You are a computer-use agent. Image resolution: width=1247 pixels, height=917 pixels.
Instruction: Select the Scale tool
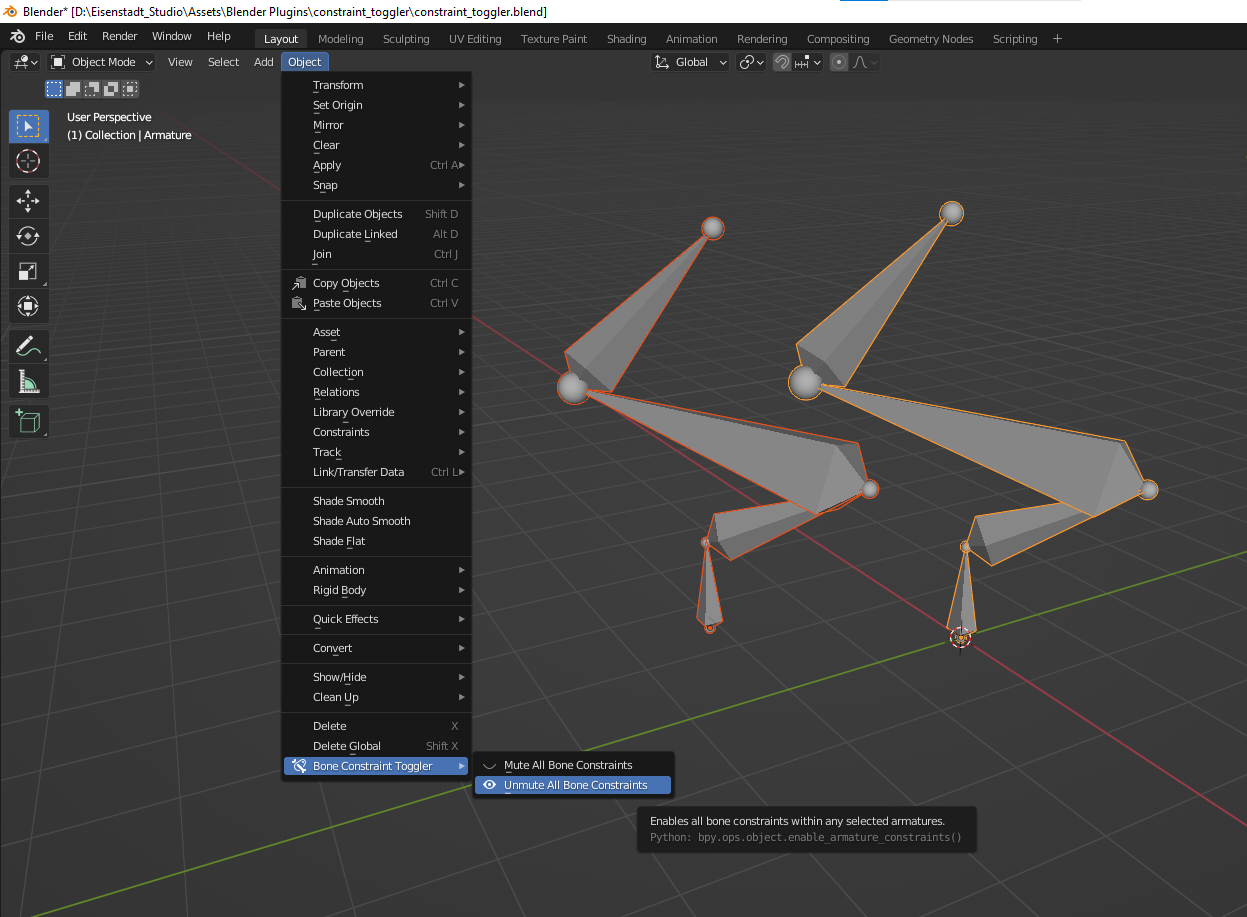click(x=28, y=271)
